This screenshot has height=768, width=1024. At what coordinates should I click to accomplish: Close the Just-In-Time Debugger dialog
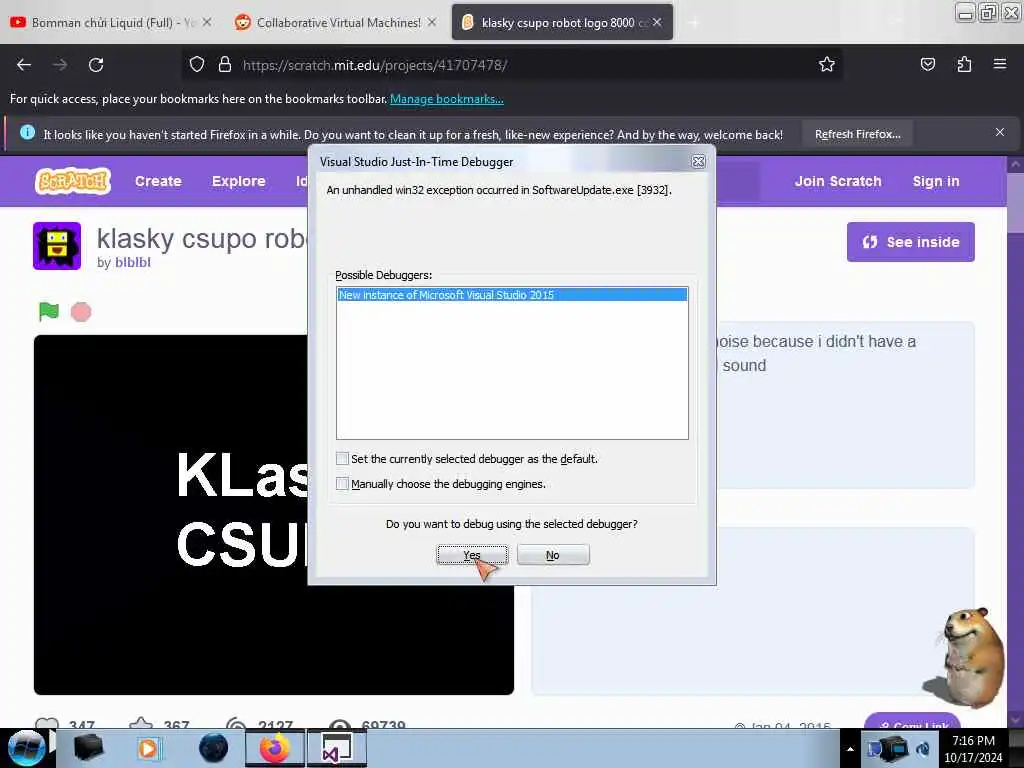click(698, 161)
